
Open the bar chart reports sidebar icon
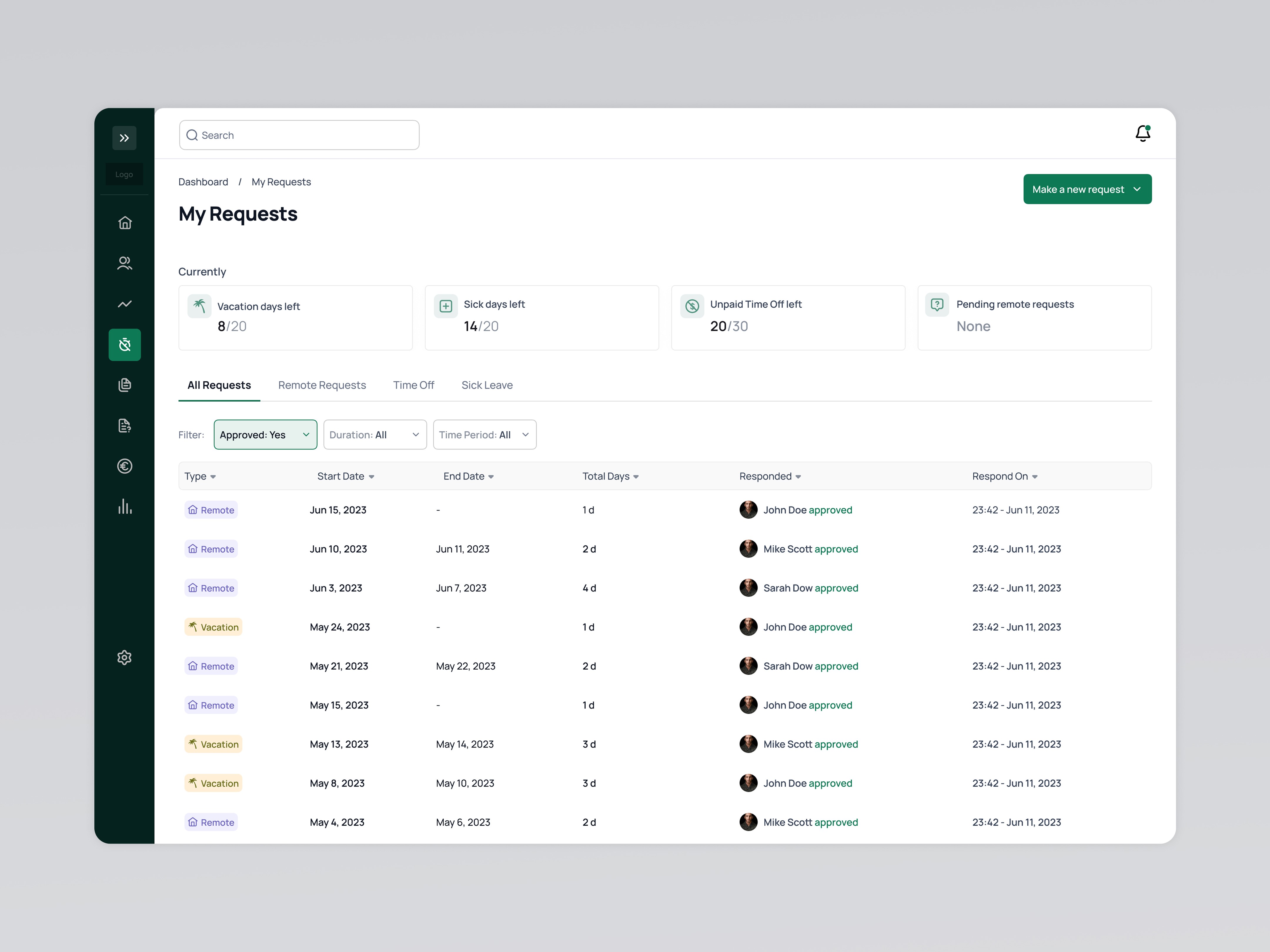tap(125, 507)
